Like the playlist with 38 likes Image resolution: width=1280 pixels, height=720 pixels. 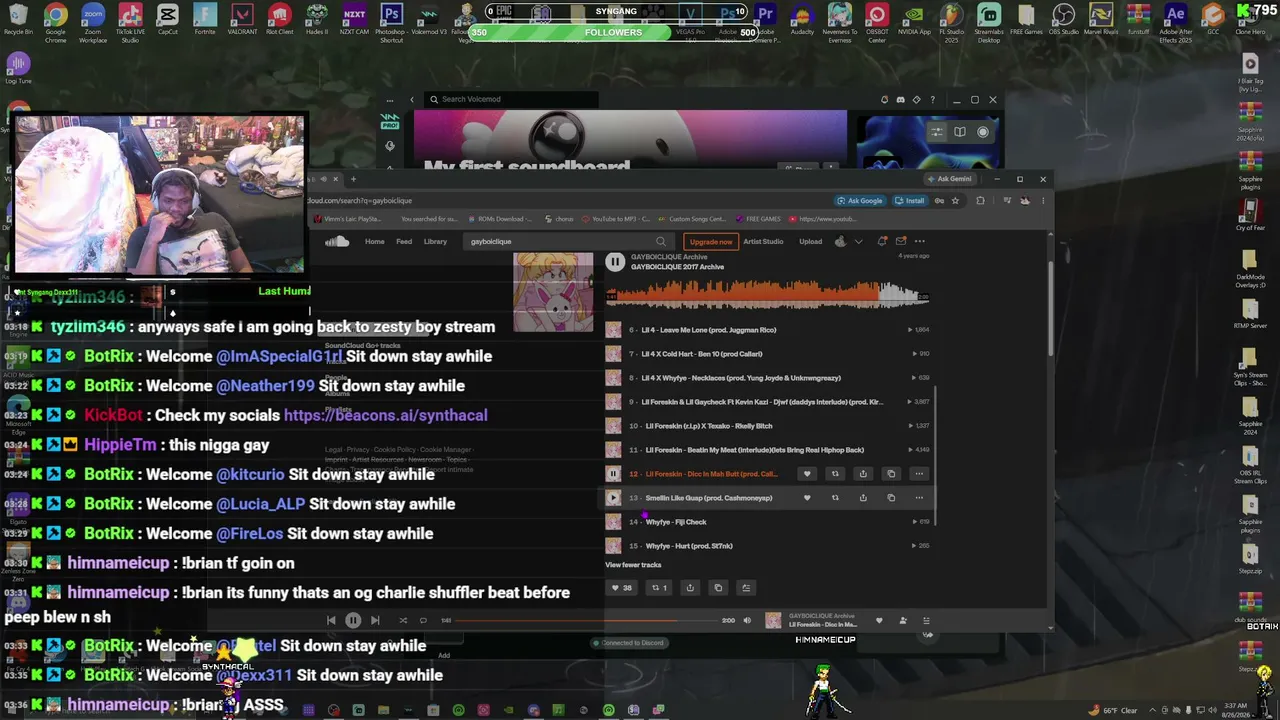(x=621, y=588)
